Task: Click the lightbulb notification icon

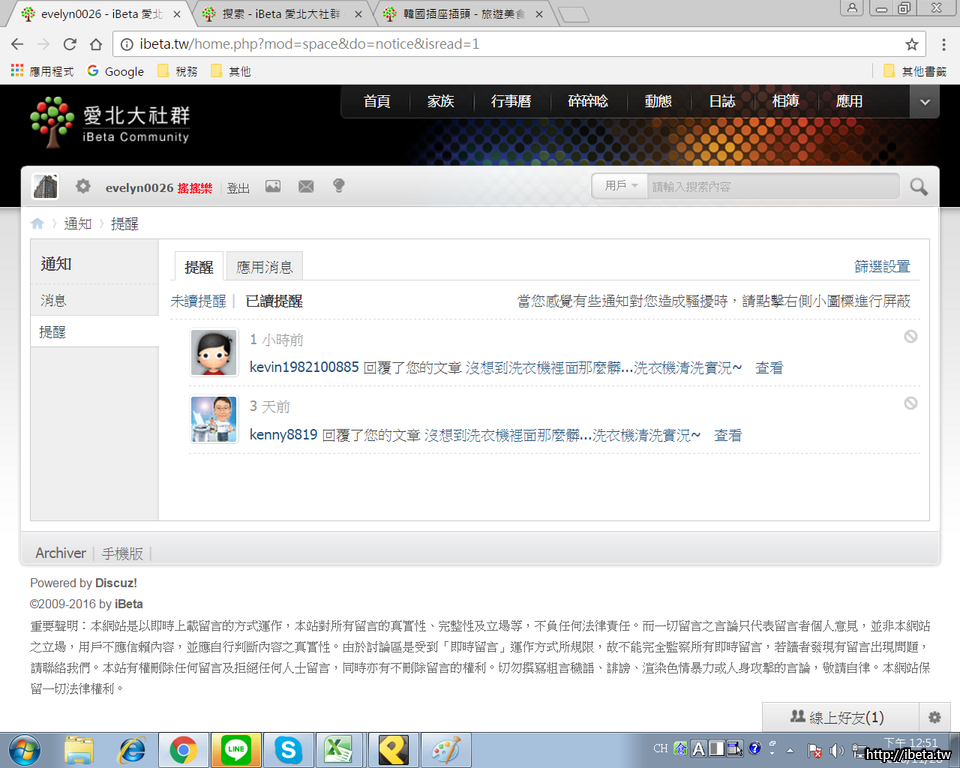Action: tap(338, 186)
